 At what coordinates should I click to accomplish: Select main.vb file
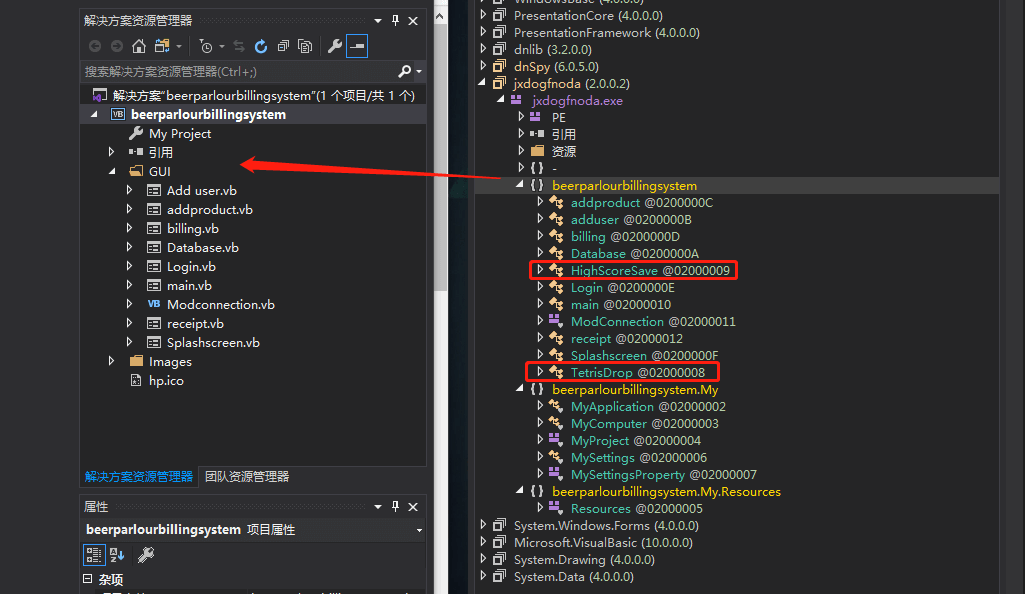(189, 286)
